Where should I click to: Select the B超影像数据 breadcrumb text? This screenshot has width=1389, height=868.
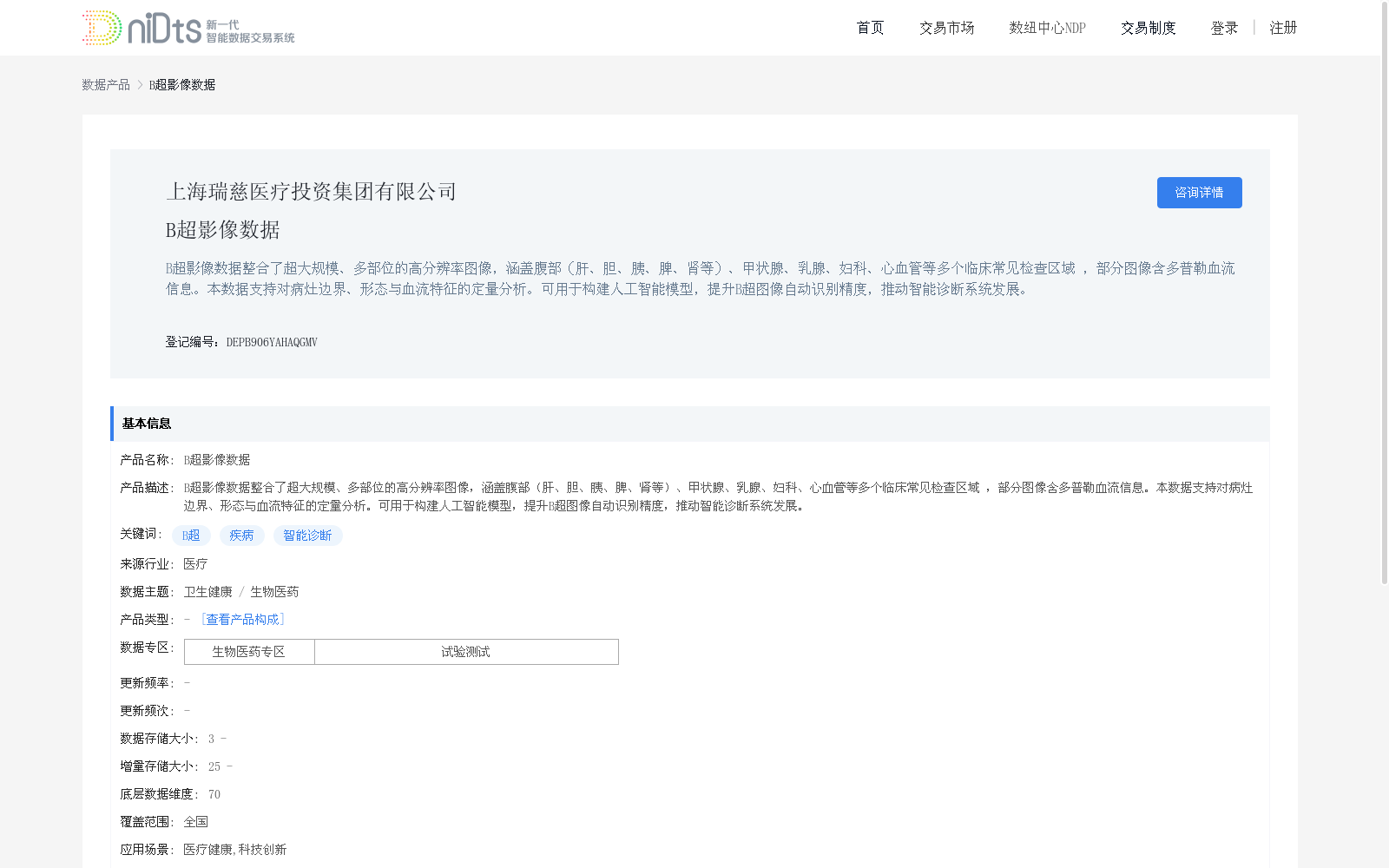point(182,84)
